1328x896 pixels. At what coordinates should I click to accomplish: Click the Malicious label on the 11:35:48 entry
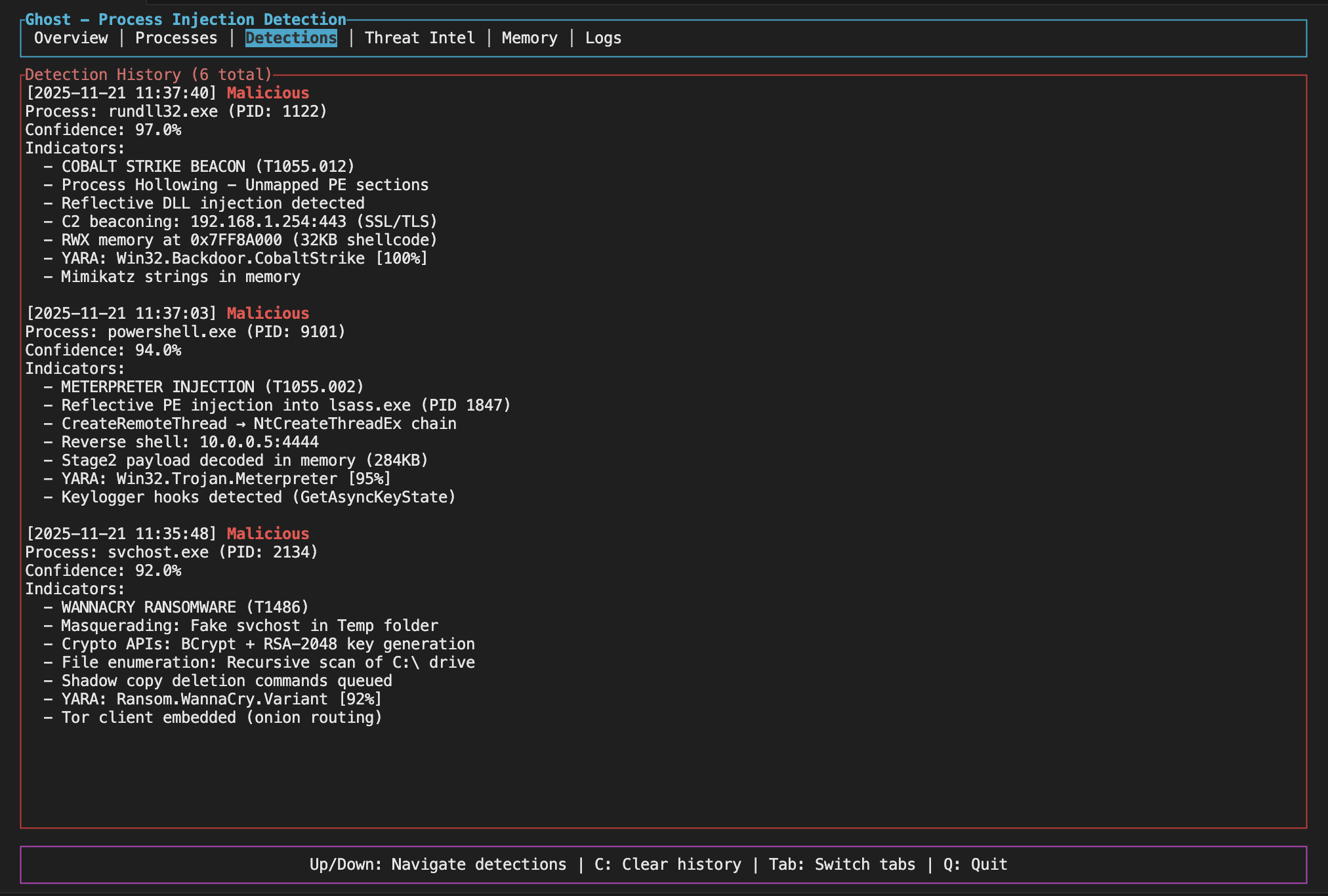click(x=268, y=534)
